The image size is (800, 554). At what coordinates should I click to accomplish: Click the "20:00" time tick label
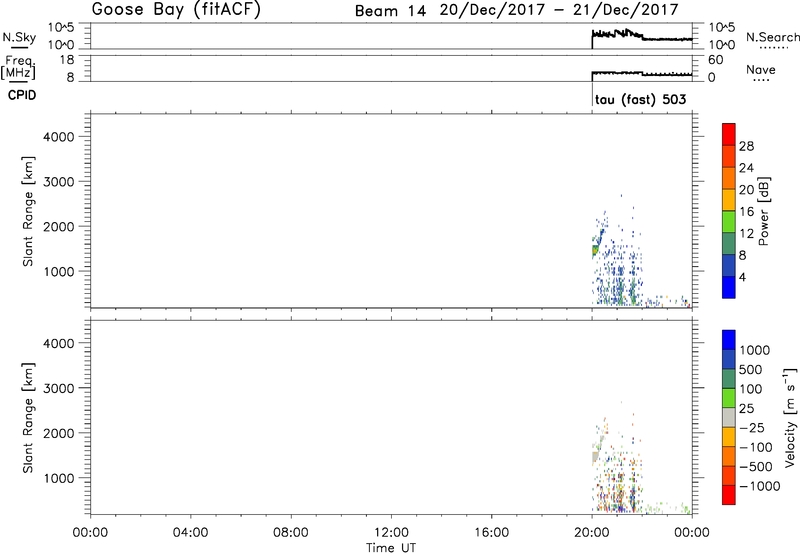pos(591,533)
